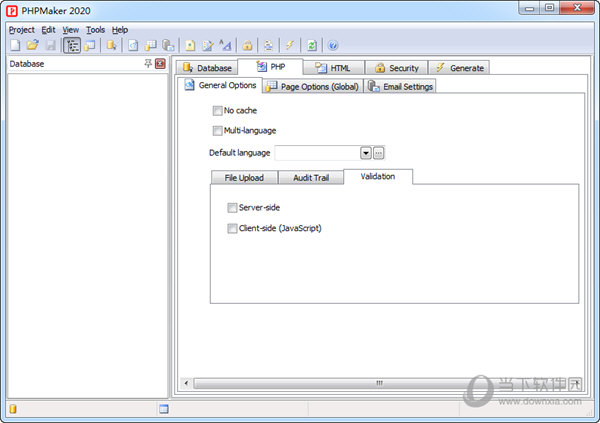Viewport: 600px width, 423px height.
Task: Select the PHP main tab
Action: [x=271, y=67]
